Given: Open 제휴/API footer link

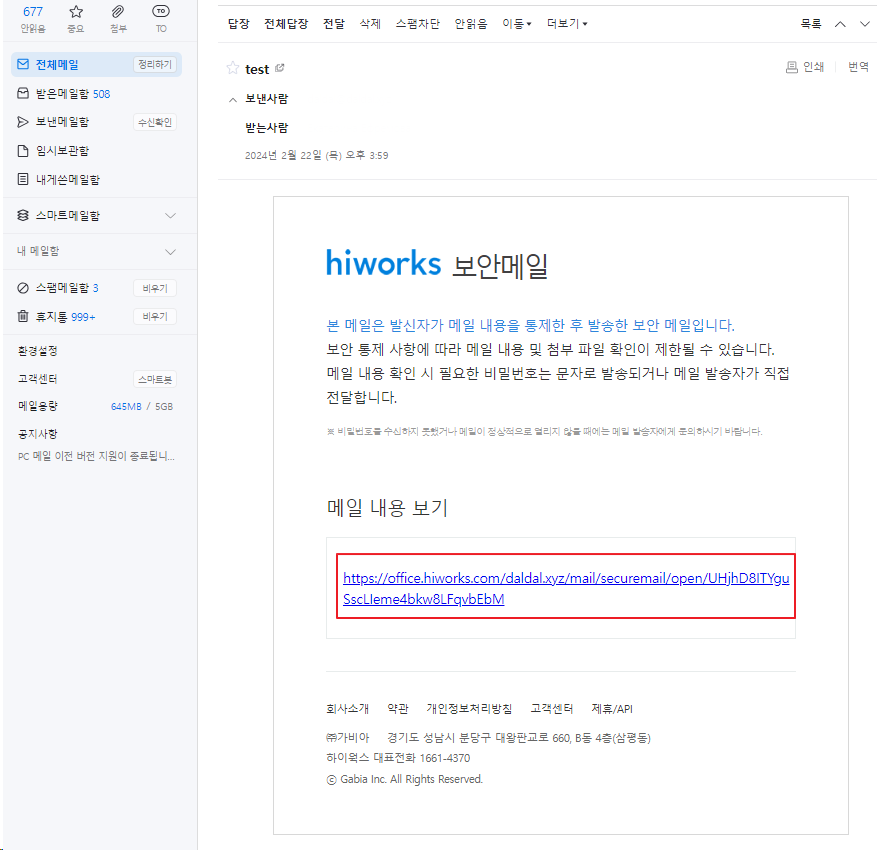Looking at the screenshot, I should click(x=612, y=709).
